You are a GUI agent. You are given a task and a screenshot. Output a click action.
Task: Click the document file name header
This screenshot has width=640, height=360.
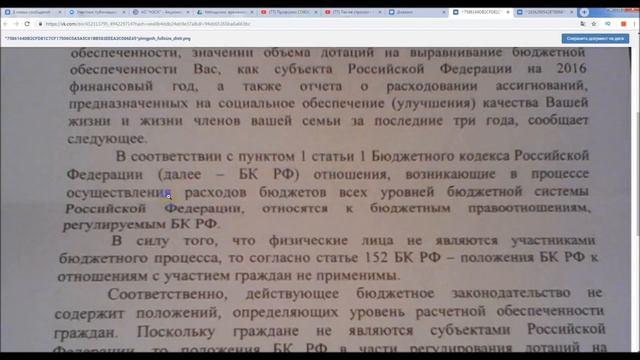(x=98, y=38)
